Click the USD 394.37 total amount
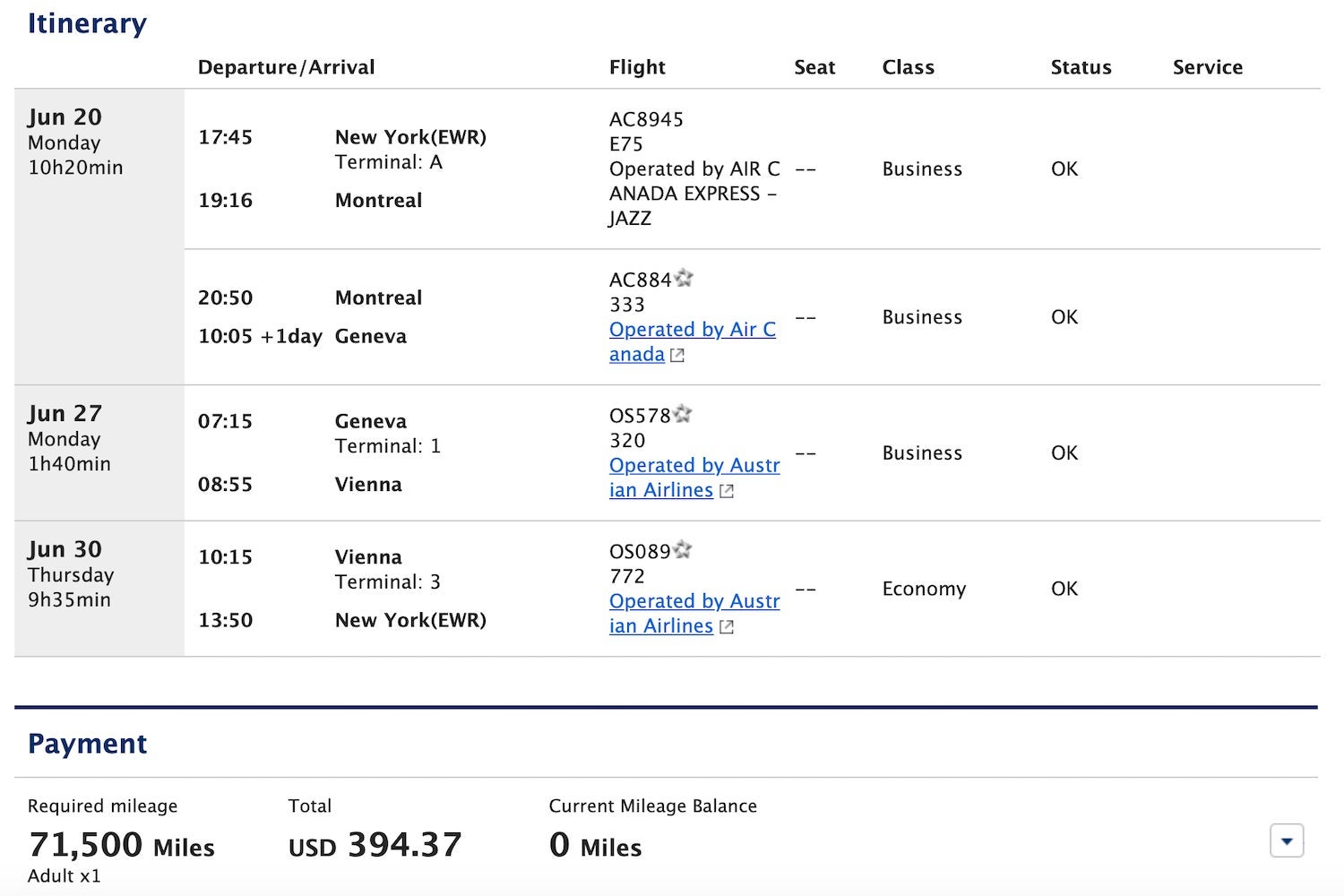Screen dimensions: 1344x896 click(374, 844)
